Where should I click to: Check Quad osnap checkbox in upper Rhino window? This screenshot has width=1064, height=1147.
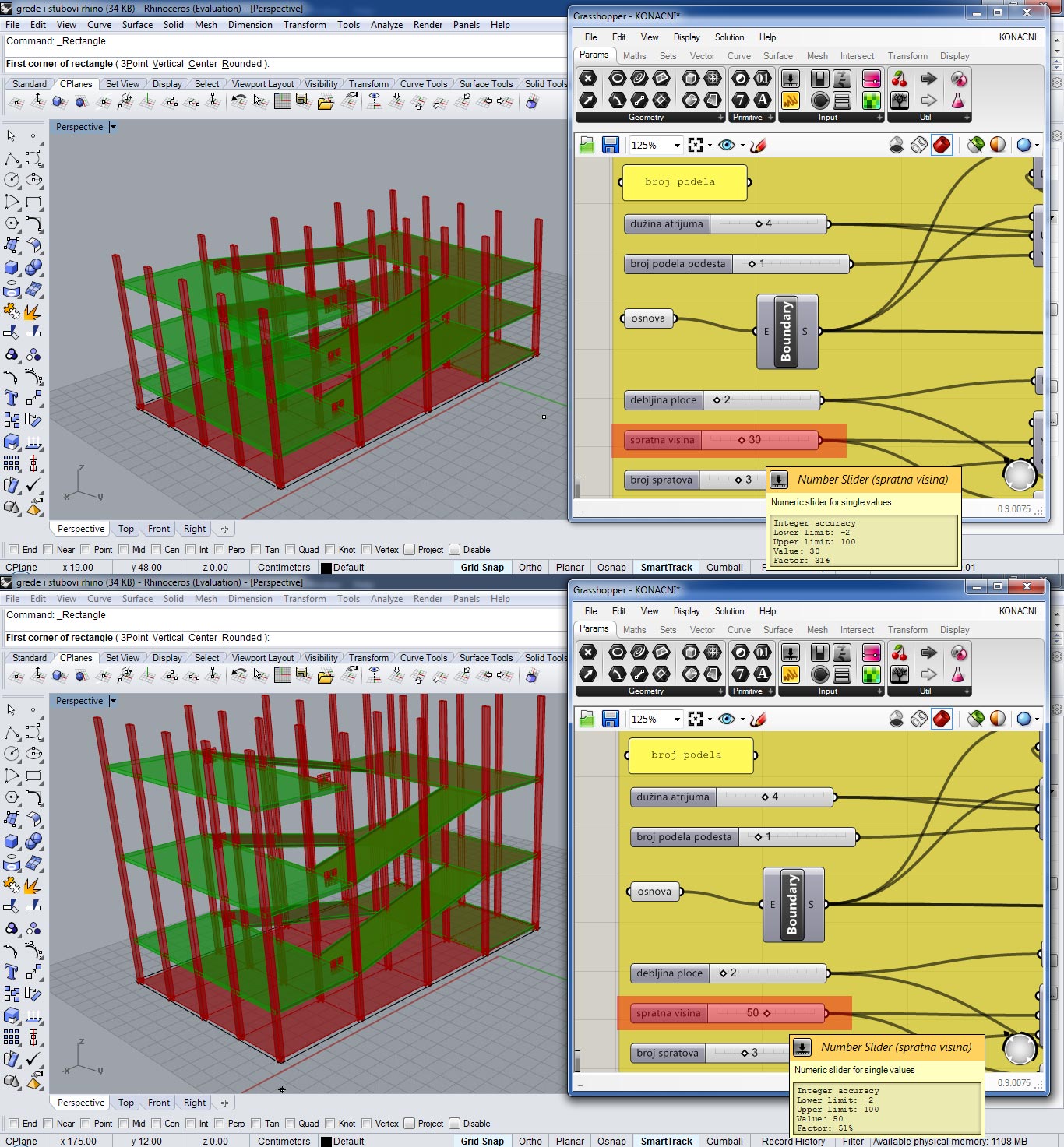point(290,549)
